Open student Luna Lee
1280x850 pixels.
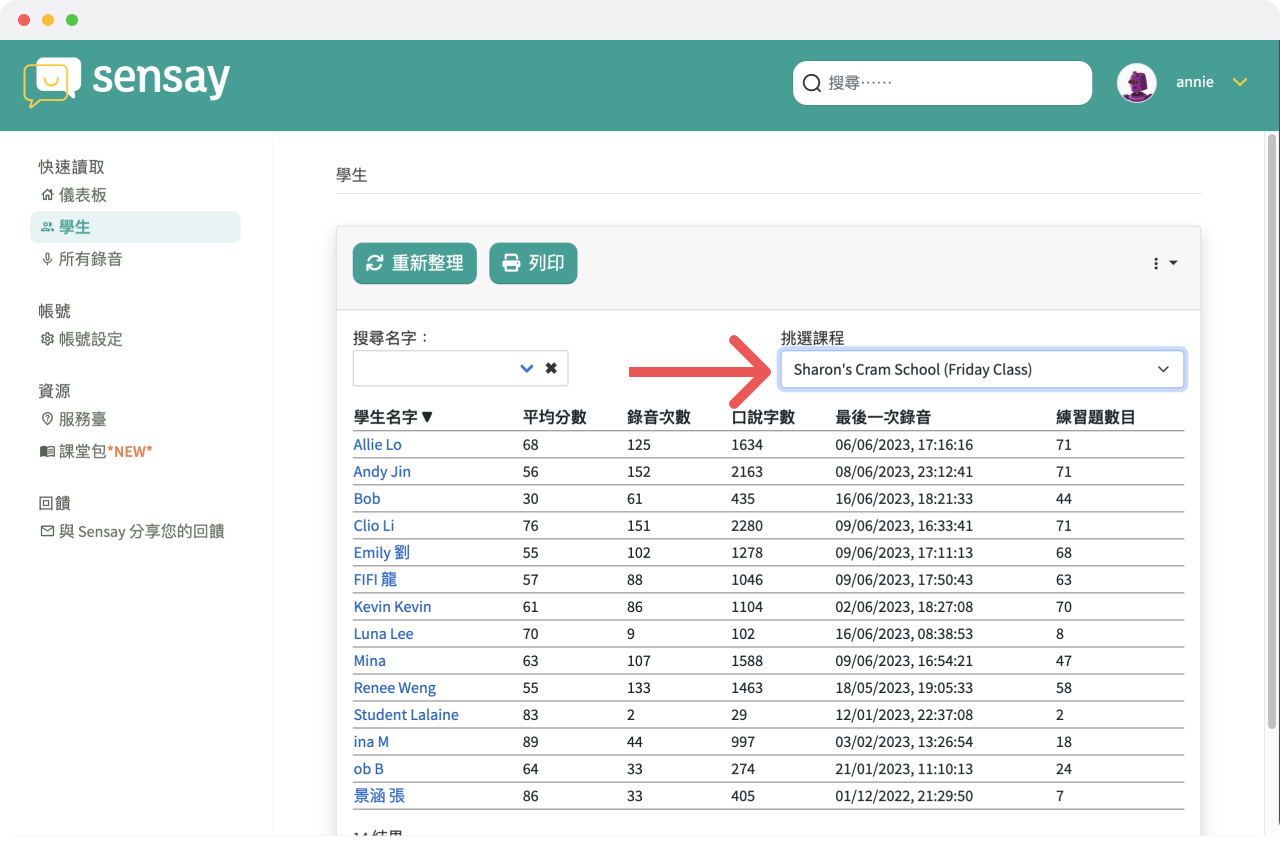(383, 633)
